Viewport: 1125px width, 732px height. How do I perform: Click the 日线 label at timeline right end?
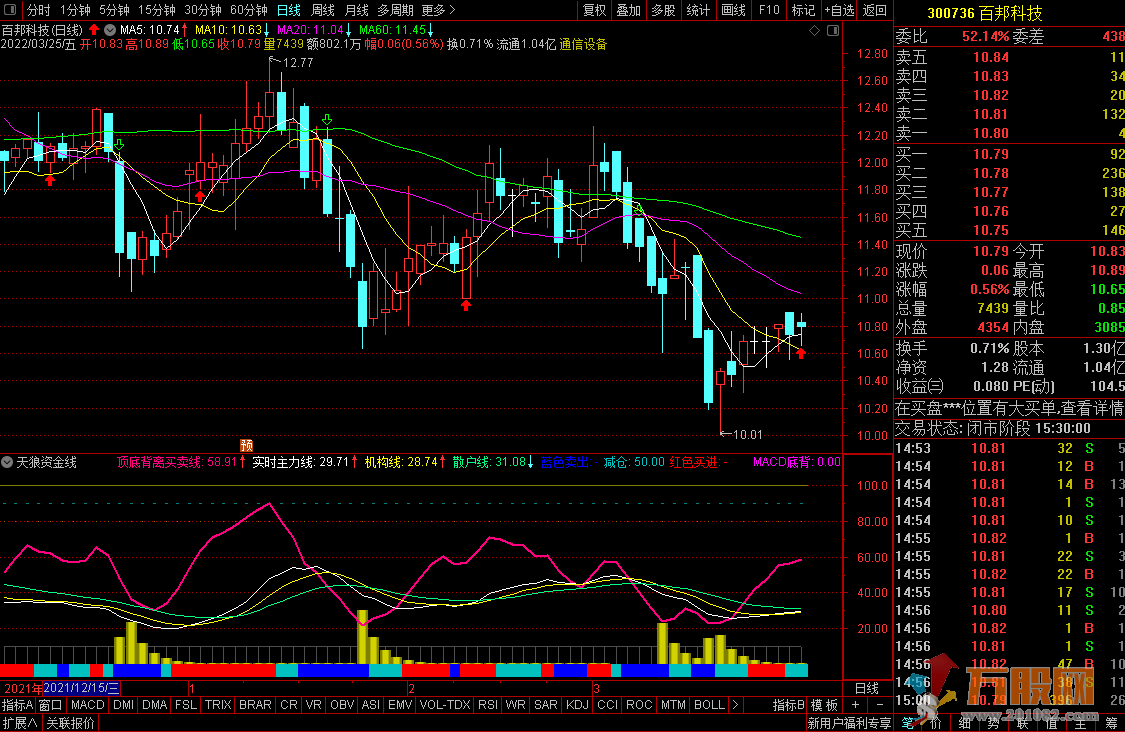[867, 688]
